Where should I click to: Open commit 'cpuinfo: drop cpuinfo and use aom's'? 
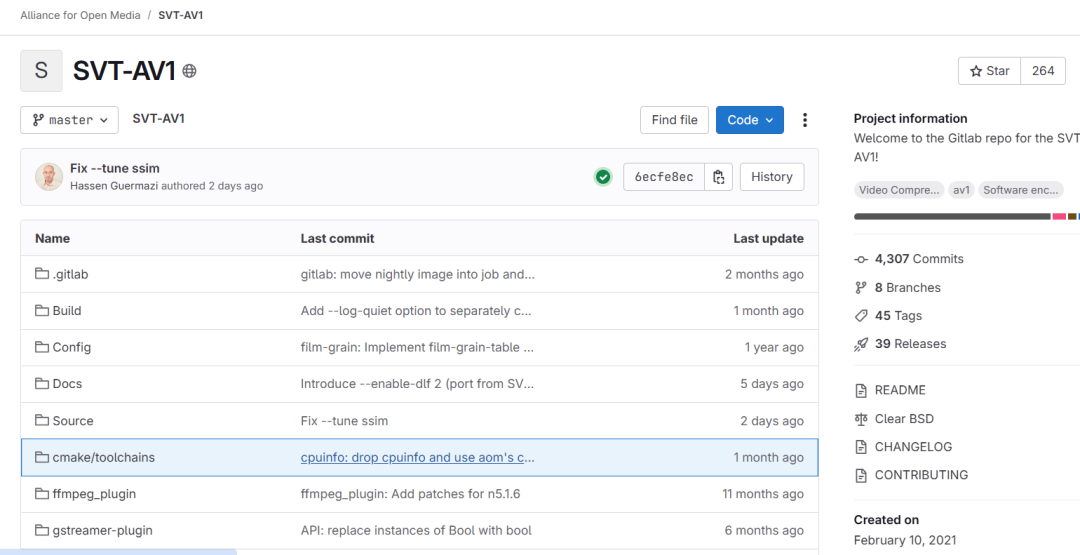417,457
